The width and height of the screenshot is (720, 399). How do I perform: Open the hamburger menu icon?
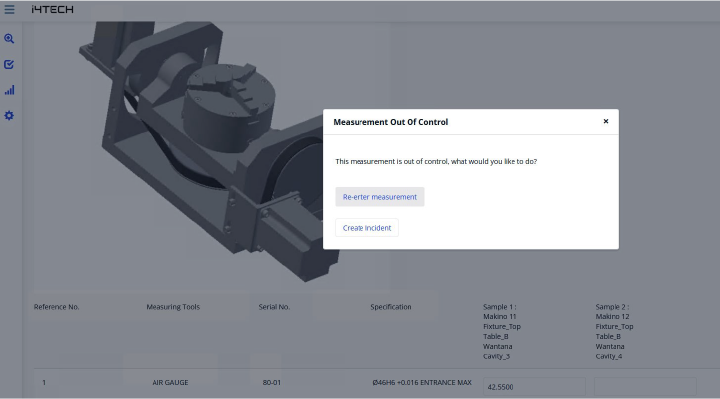click(9, 9)
